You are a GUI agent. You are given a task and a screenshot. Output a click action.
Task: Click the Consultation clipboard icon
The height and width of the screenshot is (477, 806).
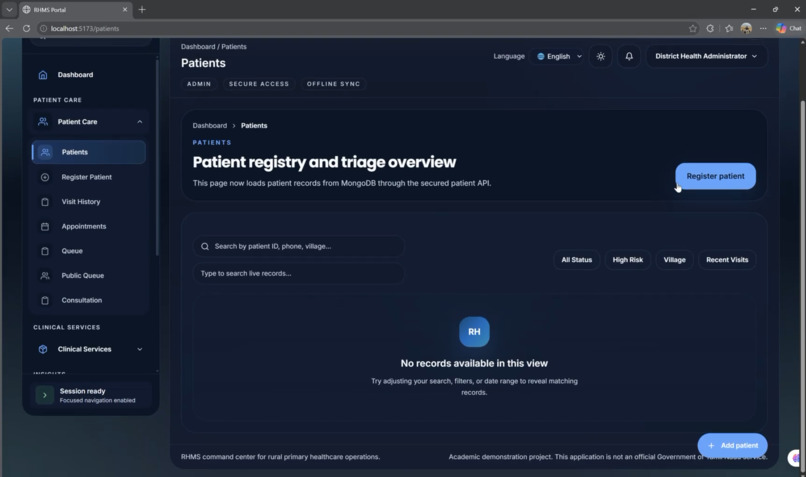(45, 301)
